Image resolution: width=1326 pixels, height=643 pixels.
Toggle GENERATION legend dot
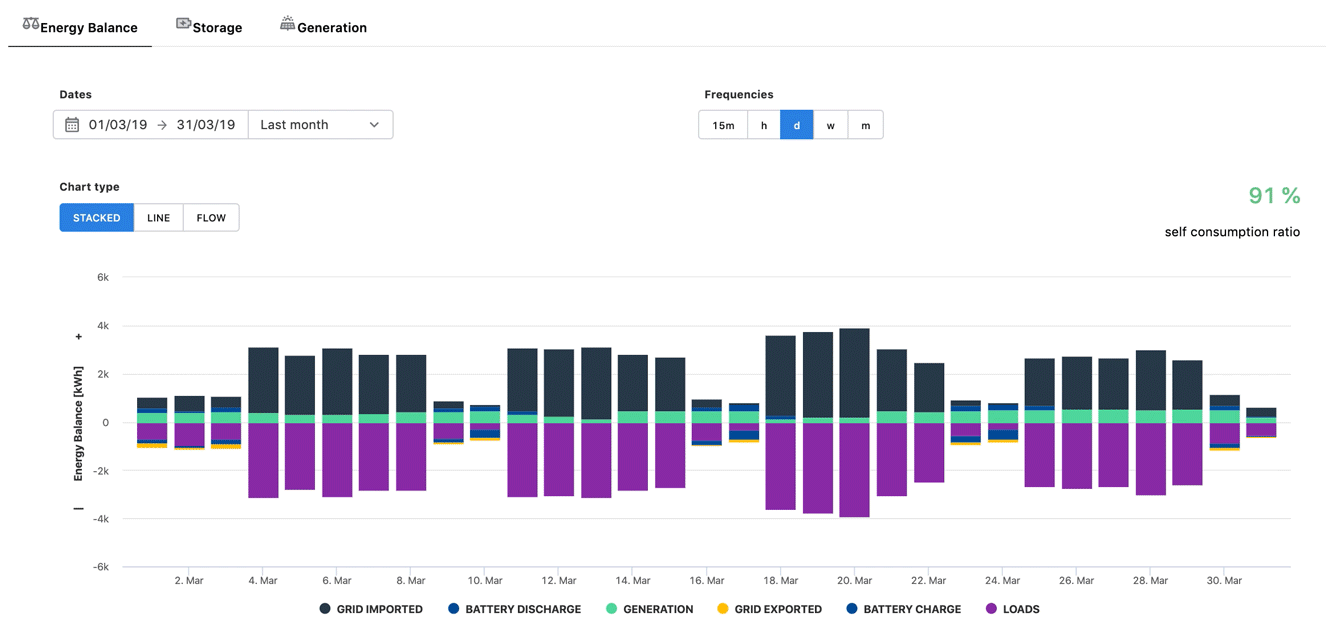(611, 609)
